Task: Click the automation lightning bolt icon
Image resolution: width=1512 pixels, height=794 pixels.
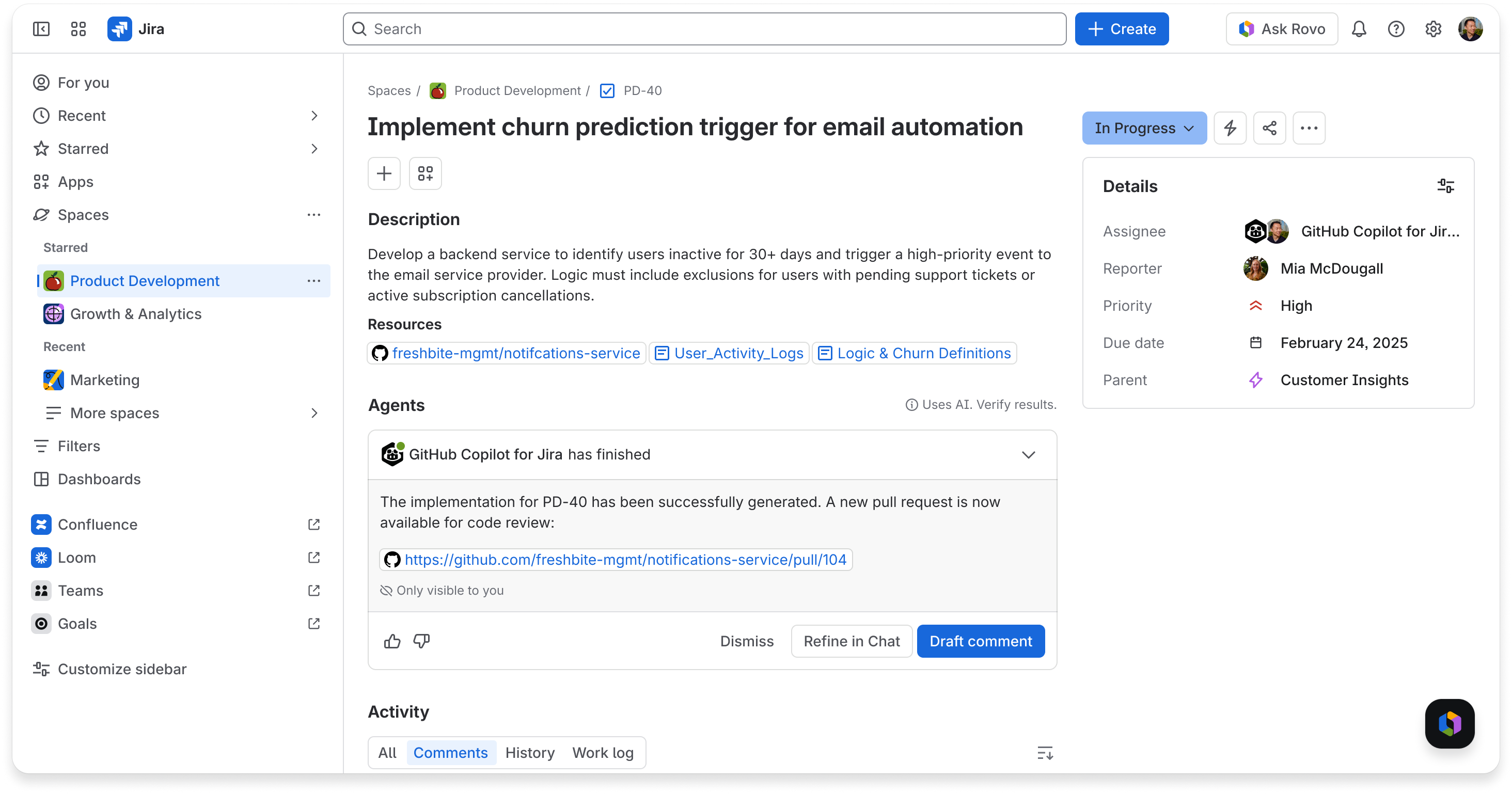Action: pyautogui.click(x=1230, y=128)
